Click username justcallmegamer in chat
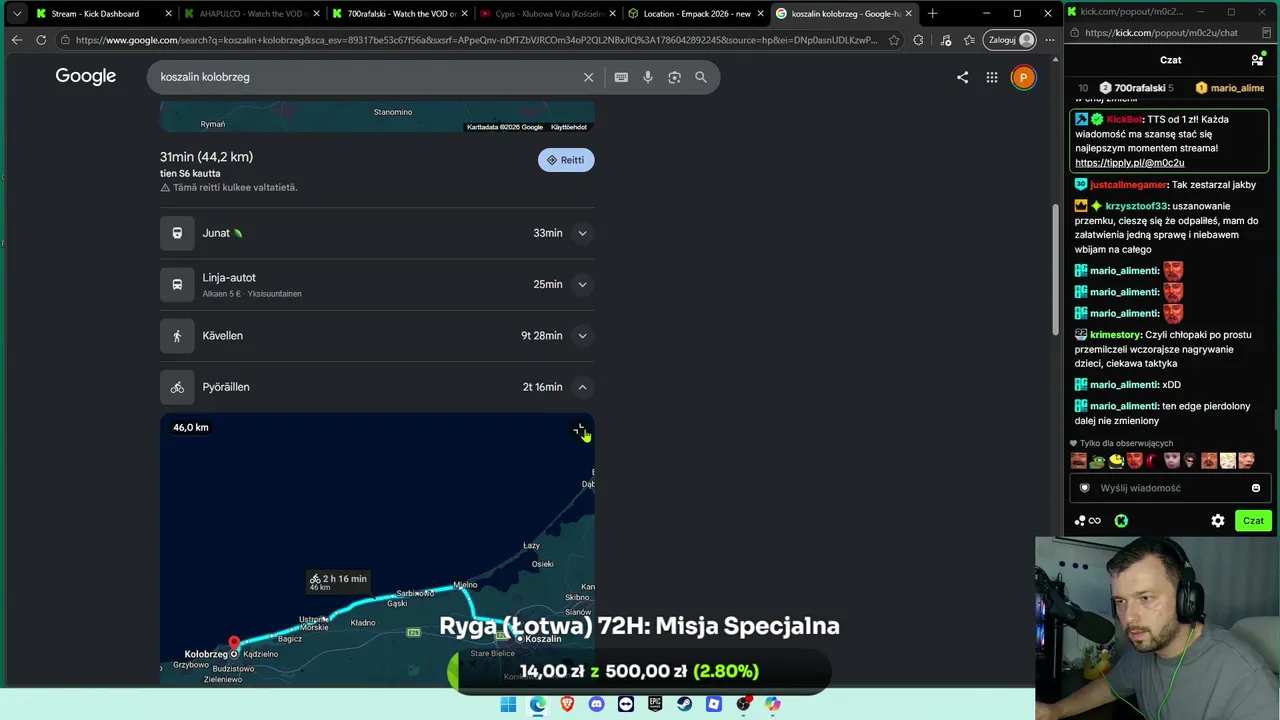This screenshot has width=1280, height=720. pyautogui.click(x=1128, y=185)
